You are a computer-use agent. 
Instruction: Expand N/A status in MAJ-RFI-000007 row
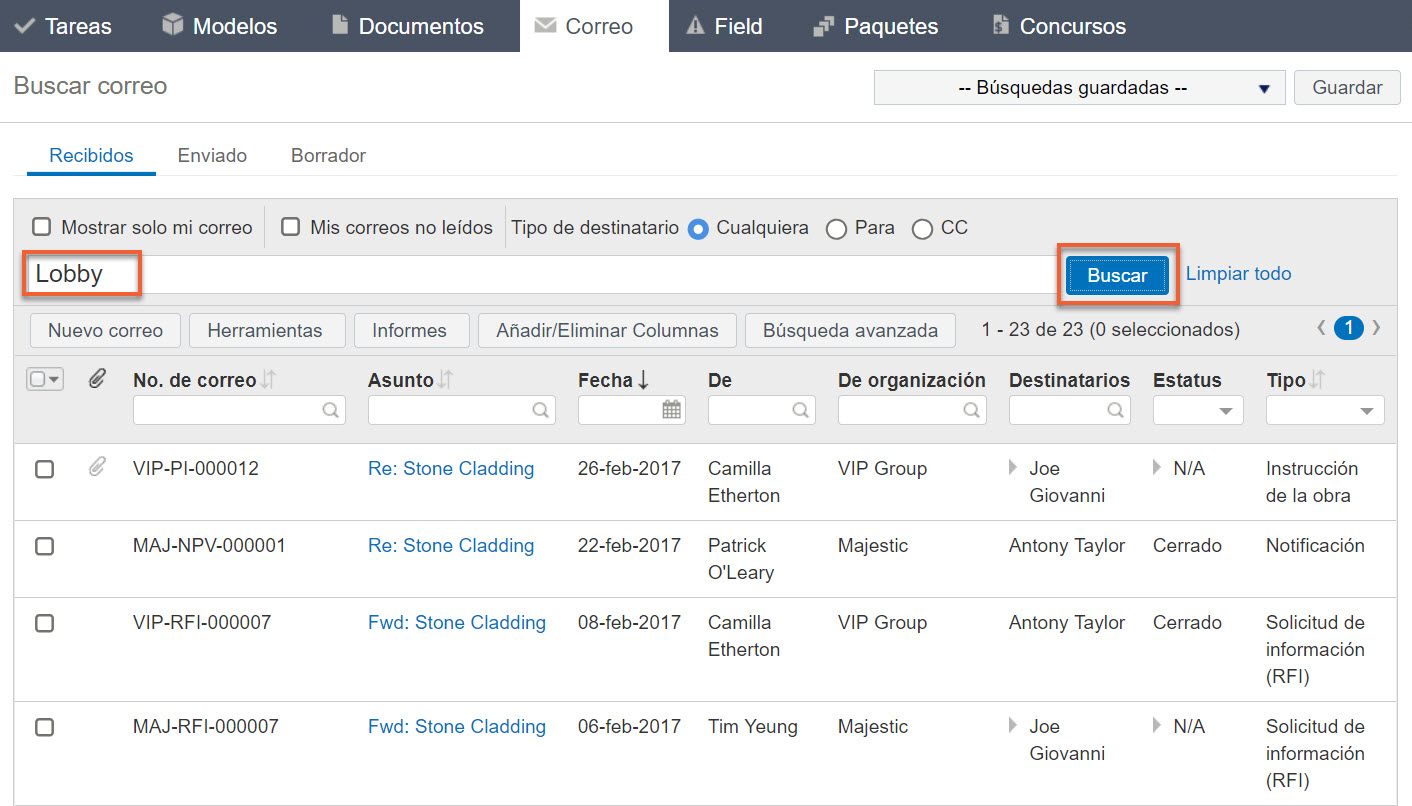1159,725
